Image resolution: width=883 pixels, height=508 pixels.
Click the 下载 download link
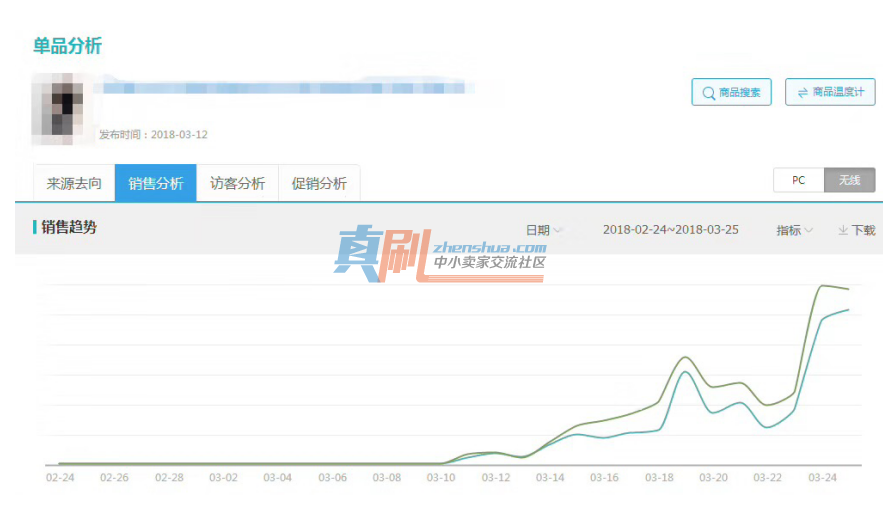tap(857, 230)
